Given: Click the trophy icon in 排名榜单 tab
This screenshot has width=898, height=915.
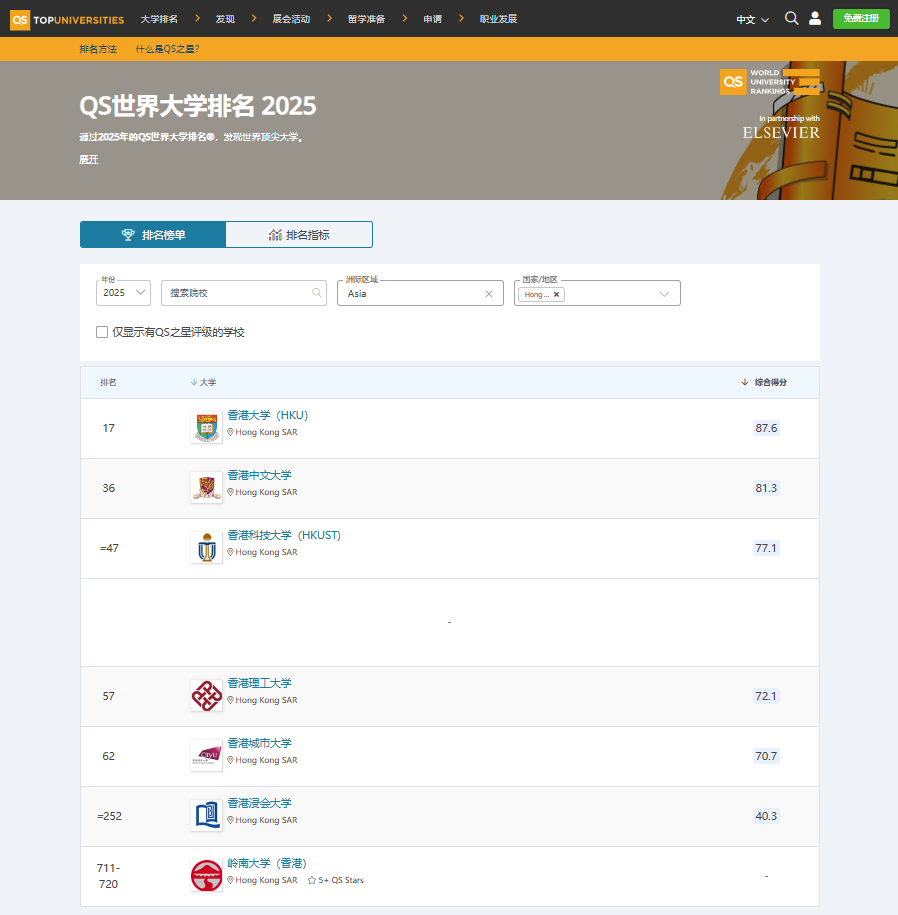Looking at the screenshot, I should coord(128,235).
